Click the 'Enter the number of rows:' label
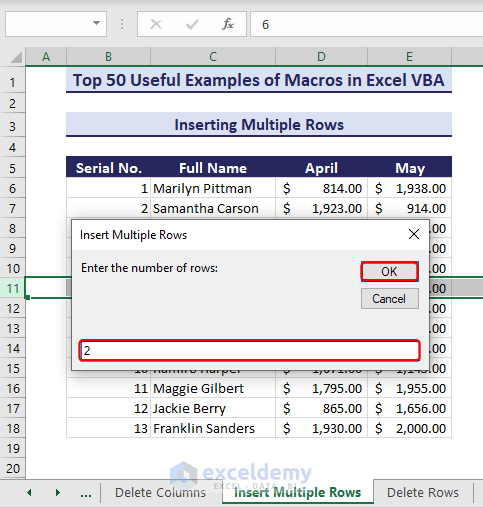Image resolution: width=483 pixels, height=508 pixels. pyautogui.click(x=149, y=268)
